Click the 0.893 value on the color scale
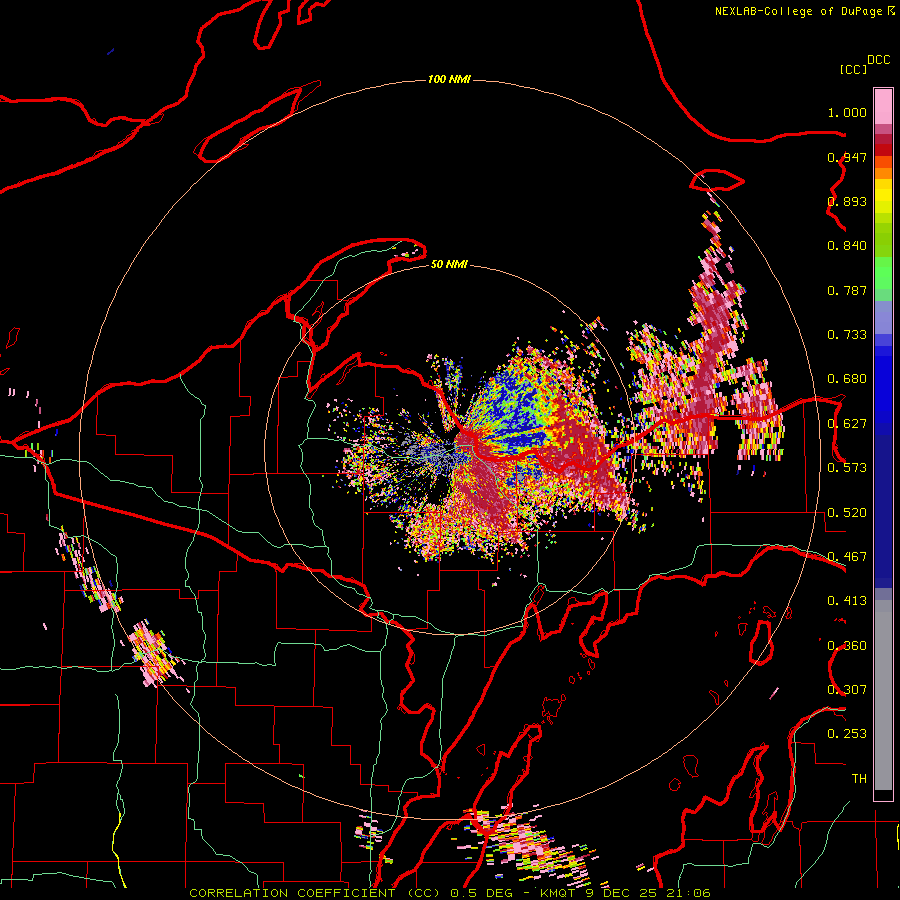This screenshot has height=900, width=900. tap(847, 201)
